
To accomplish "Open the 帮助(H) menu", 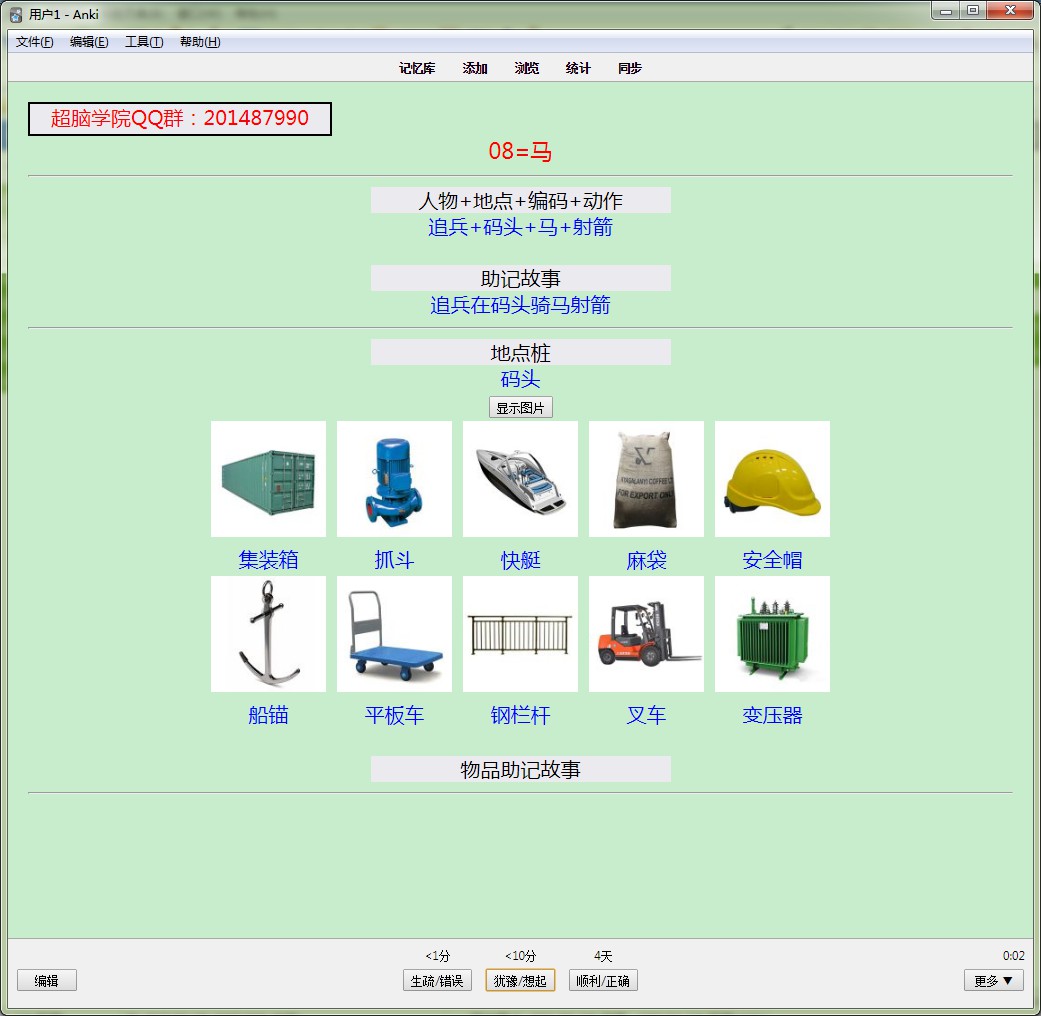I will (x=200, y=42).
